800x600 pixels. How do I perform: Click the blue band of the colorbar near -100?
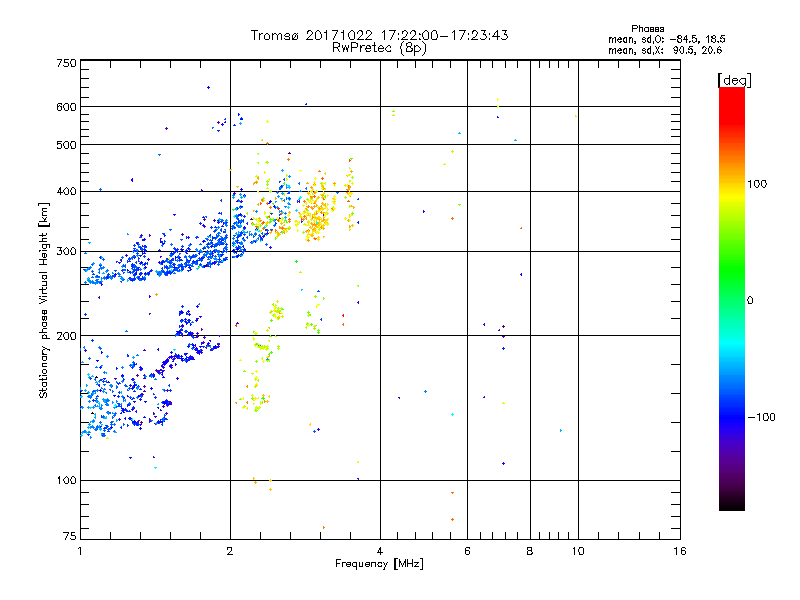(x=732, y=416)
